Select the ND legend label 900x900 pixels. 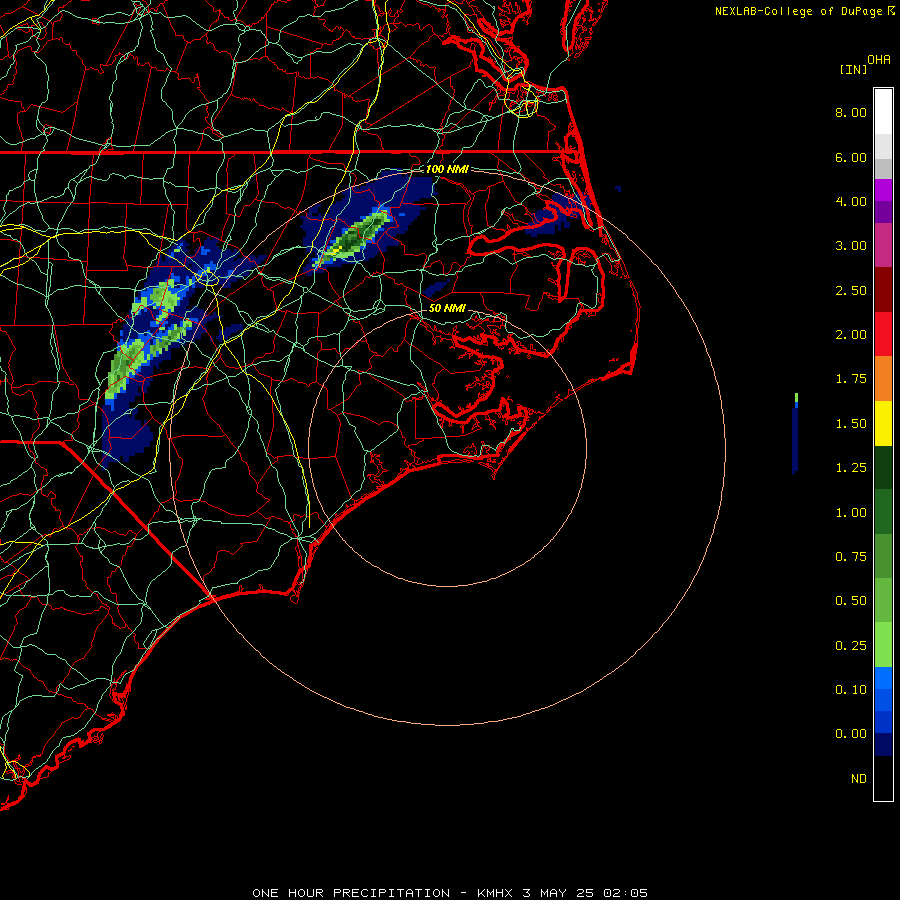point(859,779)
